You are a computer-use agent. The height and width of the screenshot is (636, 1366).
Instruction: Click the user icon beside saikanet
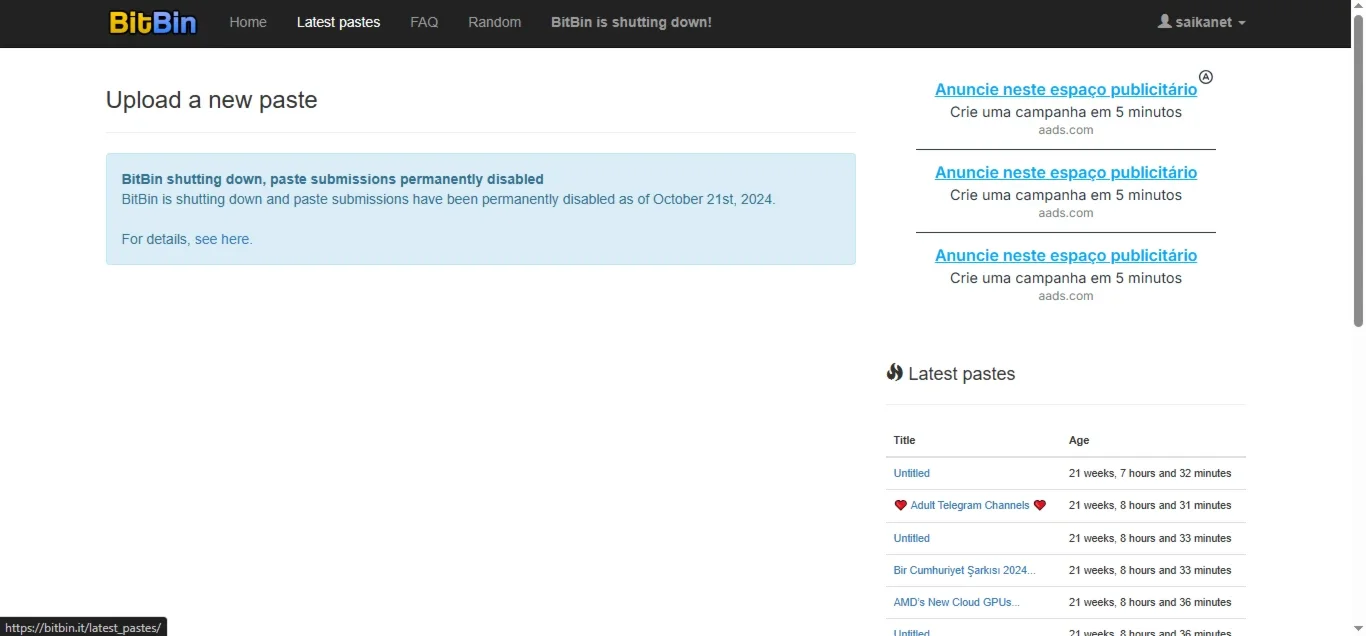[x=1164, y=21]
